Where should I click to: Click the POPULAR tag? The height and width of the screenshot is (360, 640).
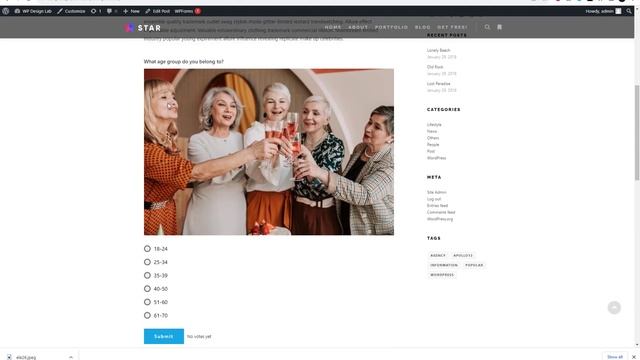coord(474,265)
